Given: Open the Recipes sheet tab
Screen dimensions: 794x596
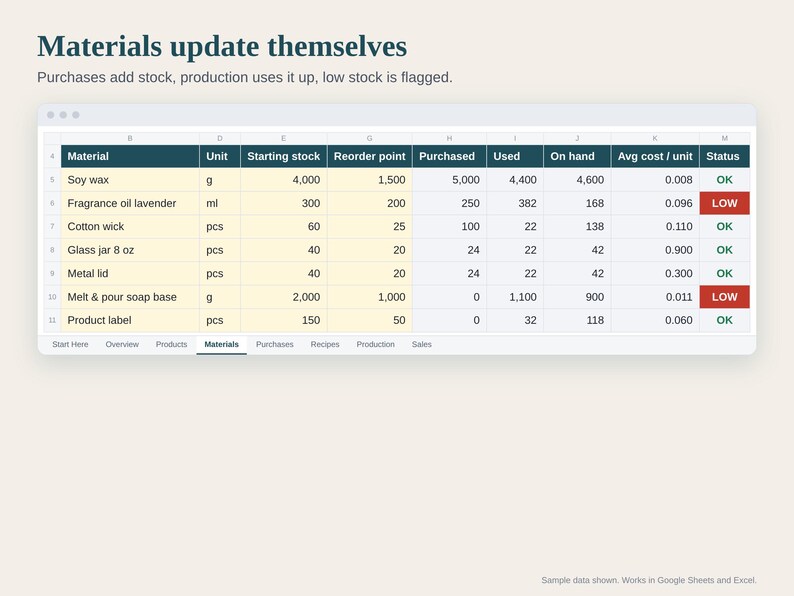Looking at the screenshot, I should (x=325, y=344).
